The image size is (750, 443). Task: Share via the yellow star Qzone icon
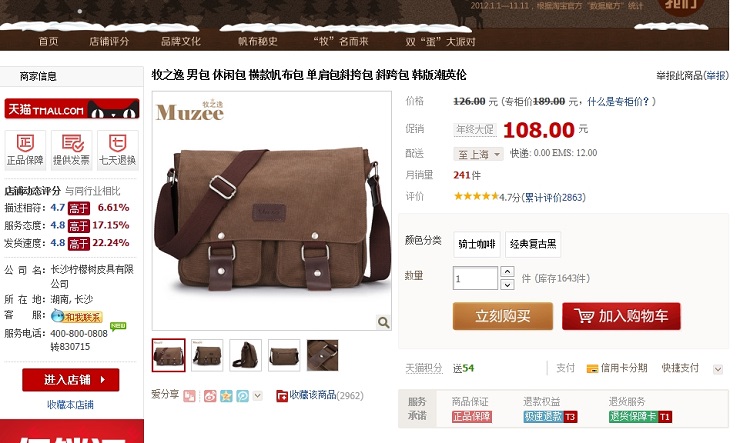click(226, 396)
